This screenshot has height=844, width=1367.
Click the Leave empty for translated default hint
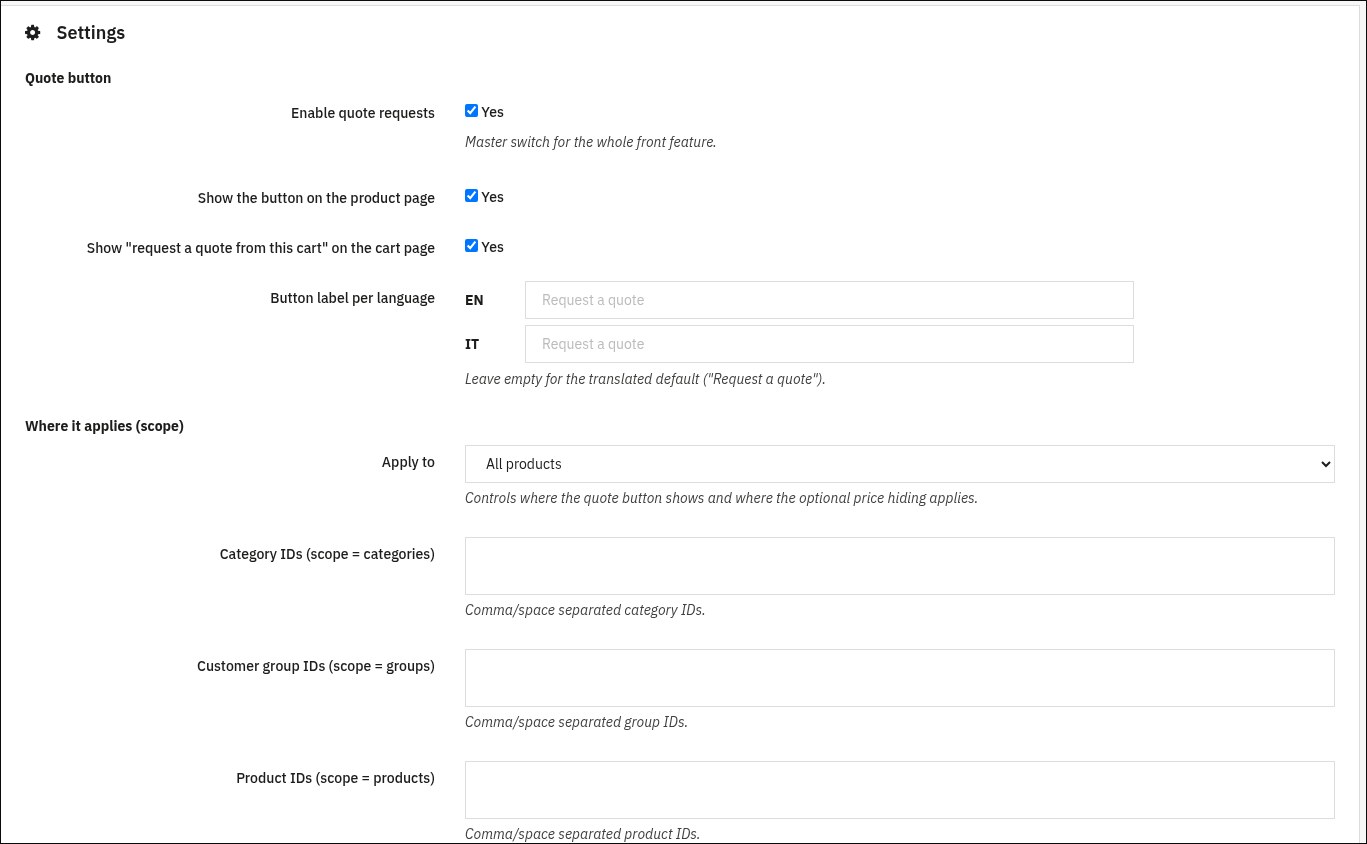[x=645, y=380]
